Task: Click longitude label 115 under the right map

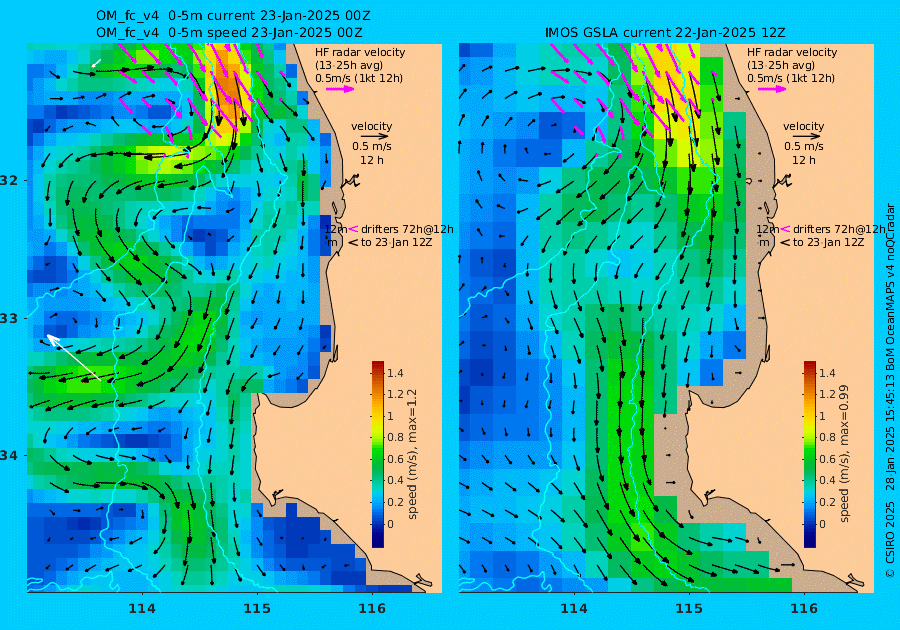Action: click(x=689, y=609)
